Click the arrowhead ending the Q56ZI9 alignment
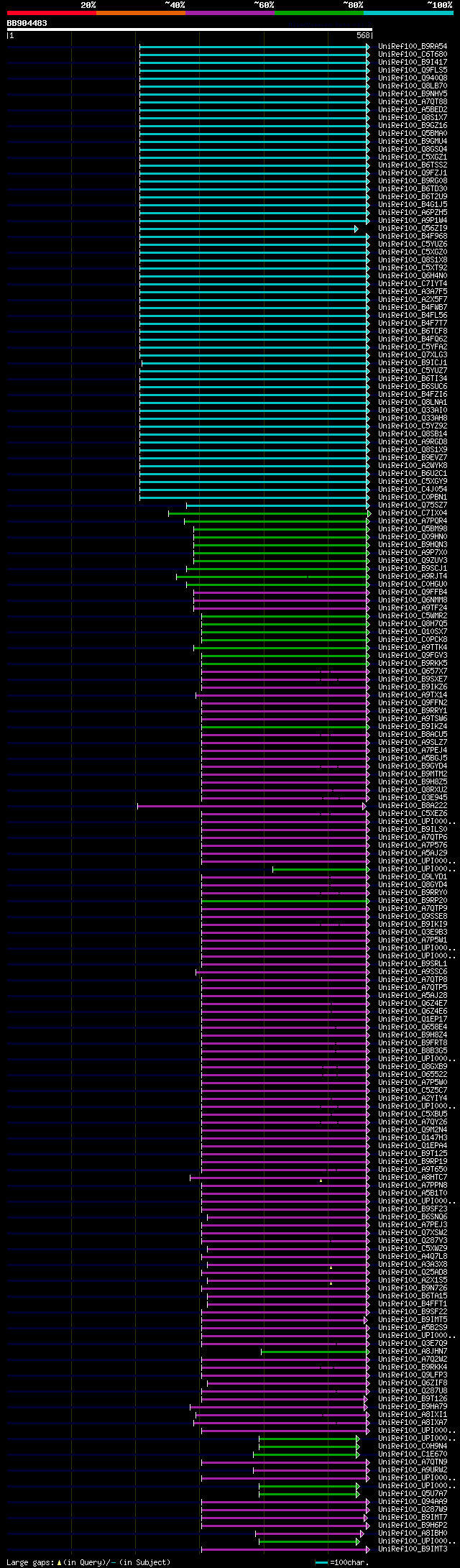The image size is (460, 1568). pyautogui.click(x=356, y=229)
